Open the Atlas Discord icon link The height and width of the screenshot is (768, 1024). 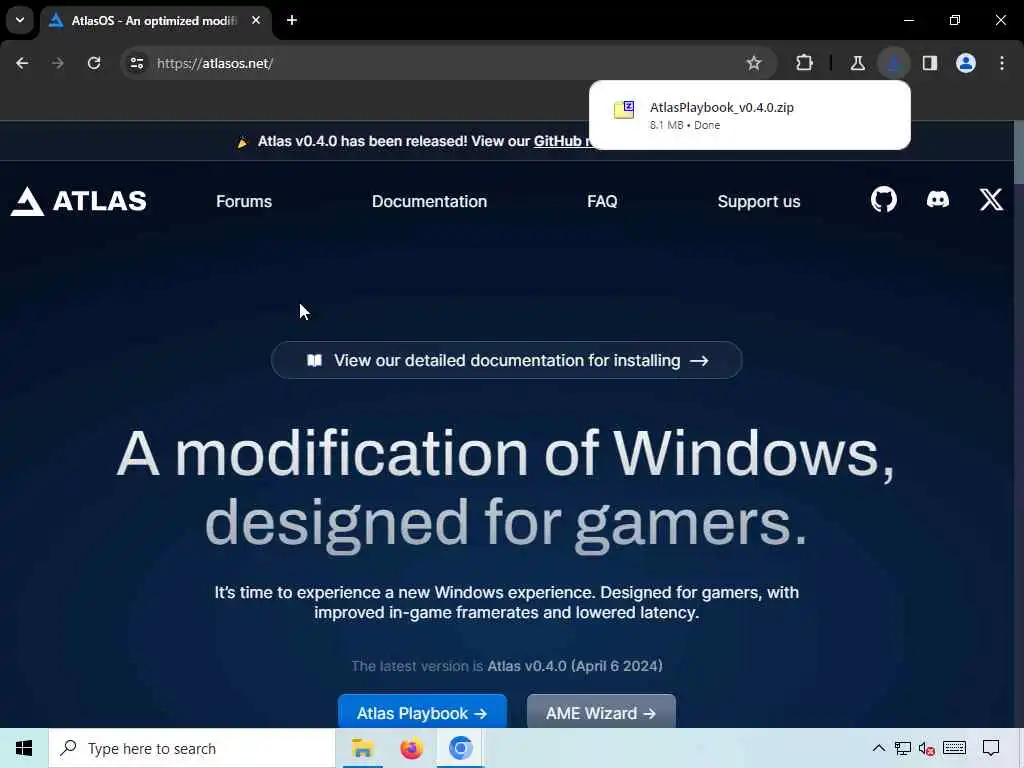[x=938, y=199]
